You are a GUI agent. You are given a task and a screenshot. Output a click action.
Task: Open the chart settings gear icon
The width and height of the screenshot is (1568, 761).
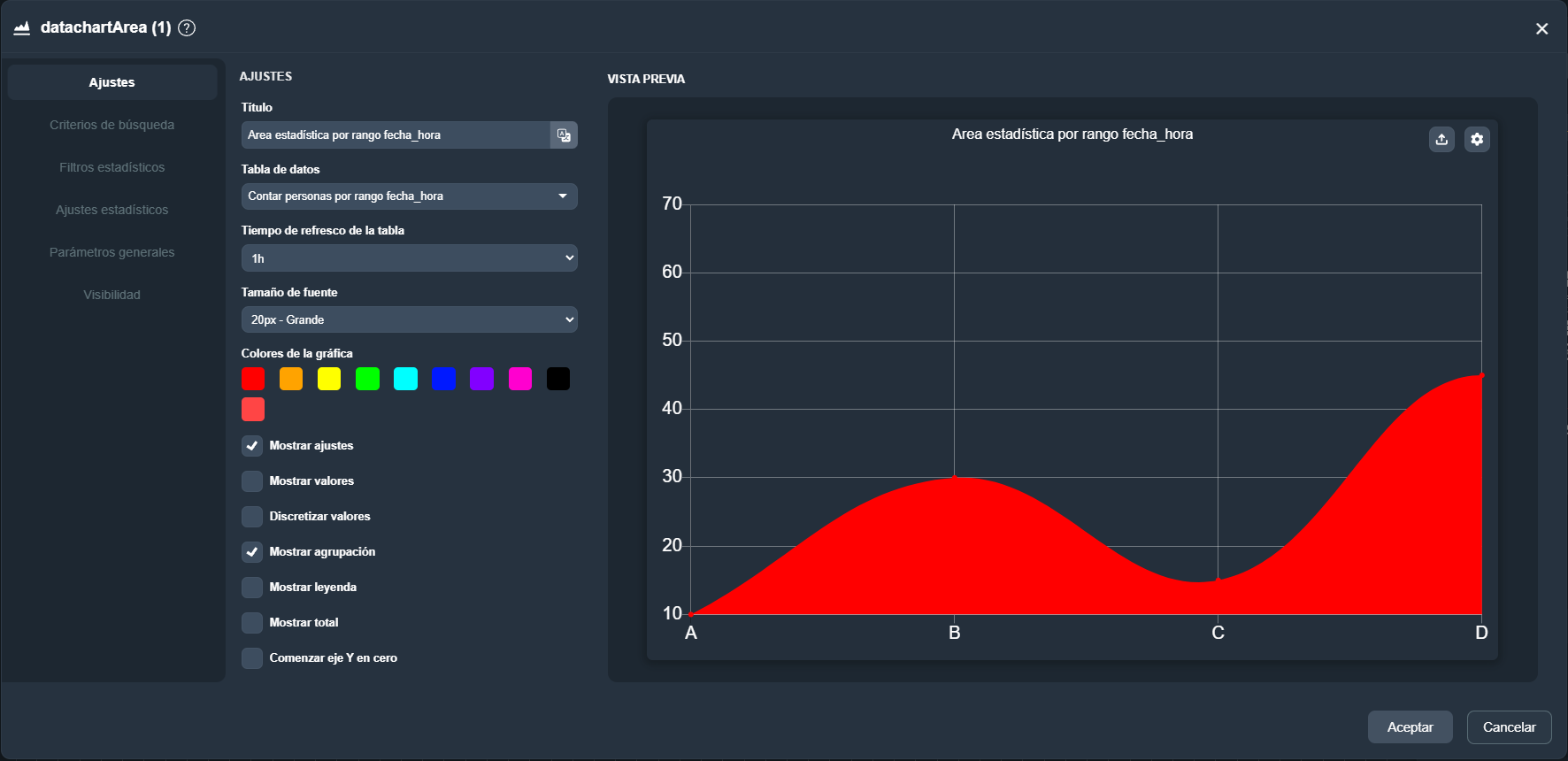[1477, 139]
